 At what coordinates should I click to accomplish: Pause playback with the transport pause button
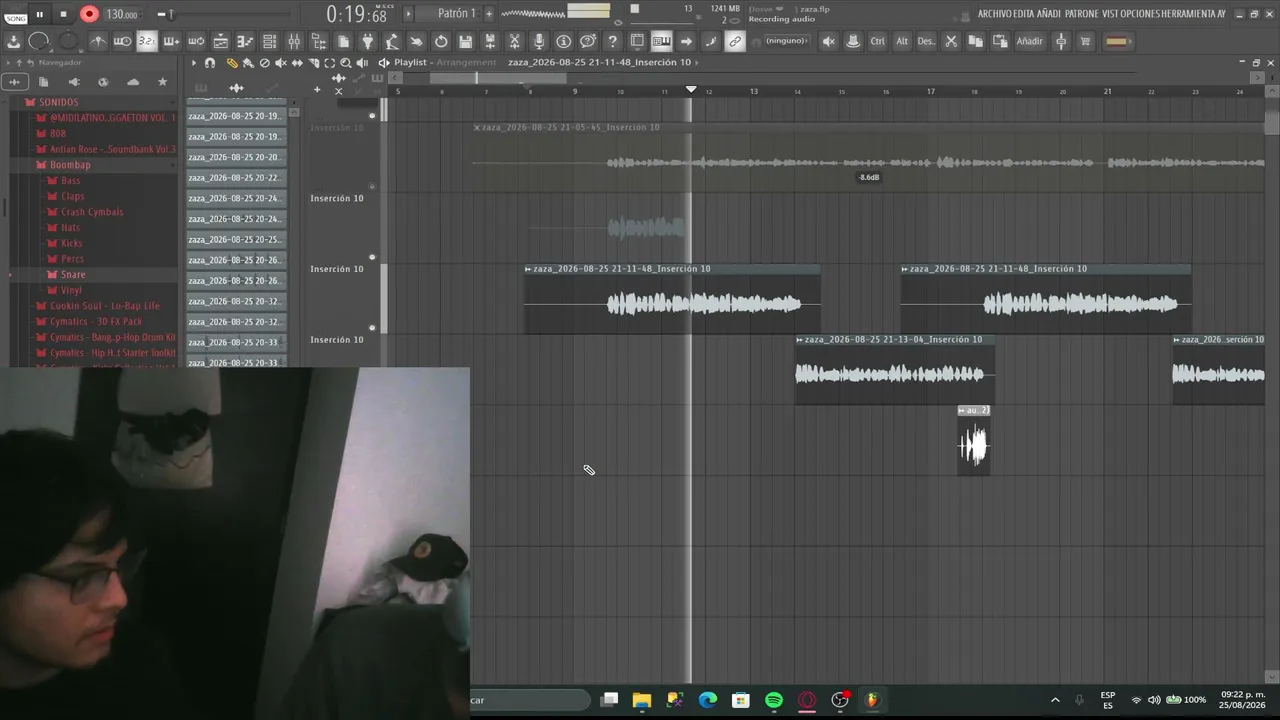[x=39, y=14]
